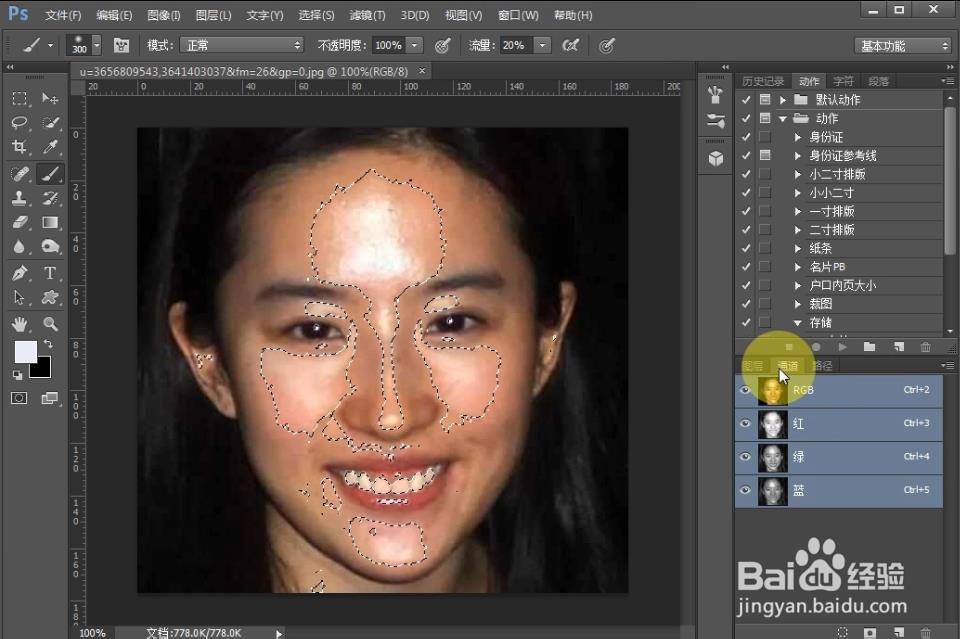Toggle pressure for brush size

pyautogui.click(x=607, y=45)
